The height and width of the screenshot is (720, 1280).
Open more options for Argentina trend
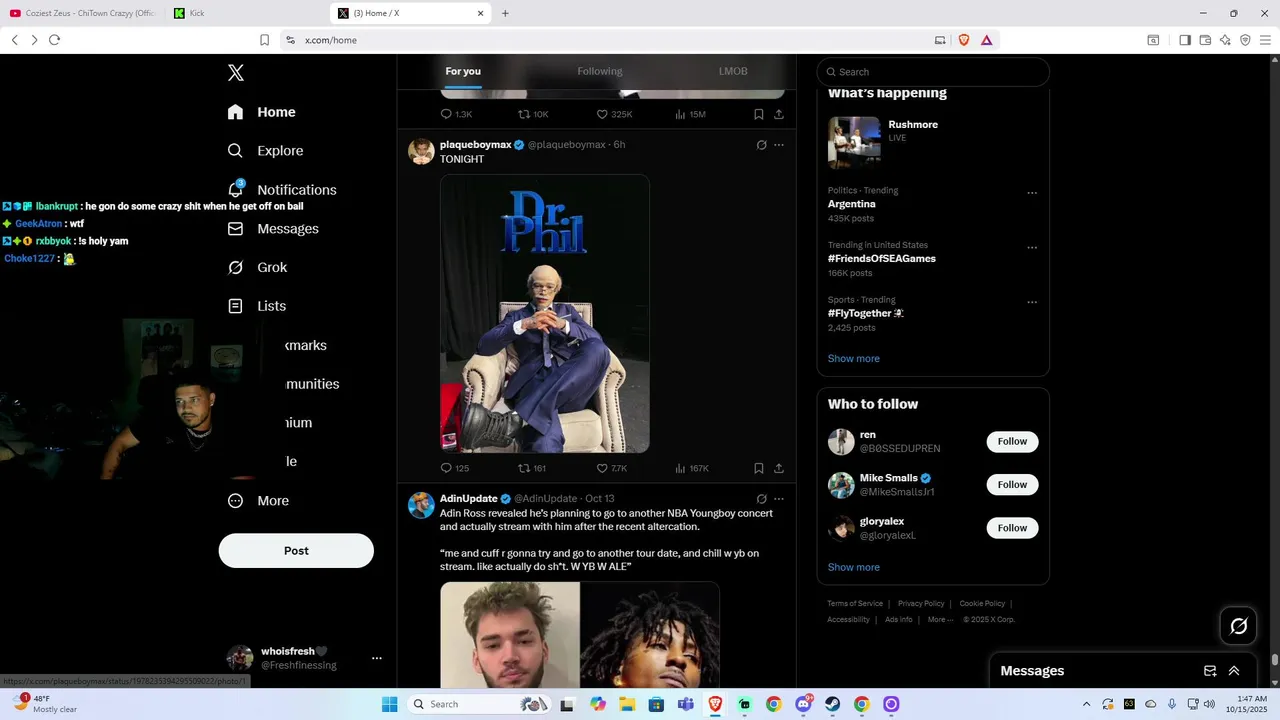[x=1032, y=193]
